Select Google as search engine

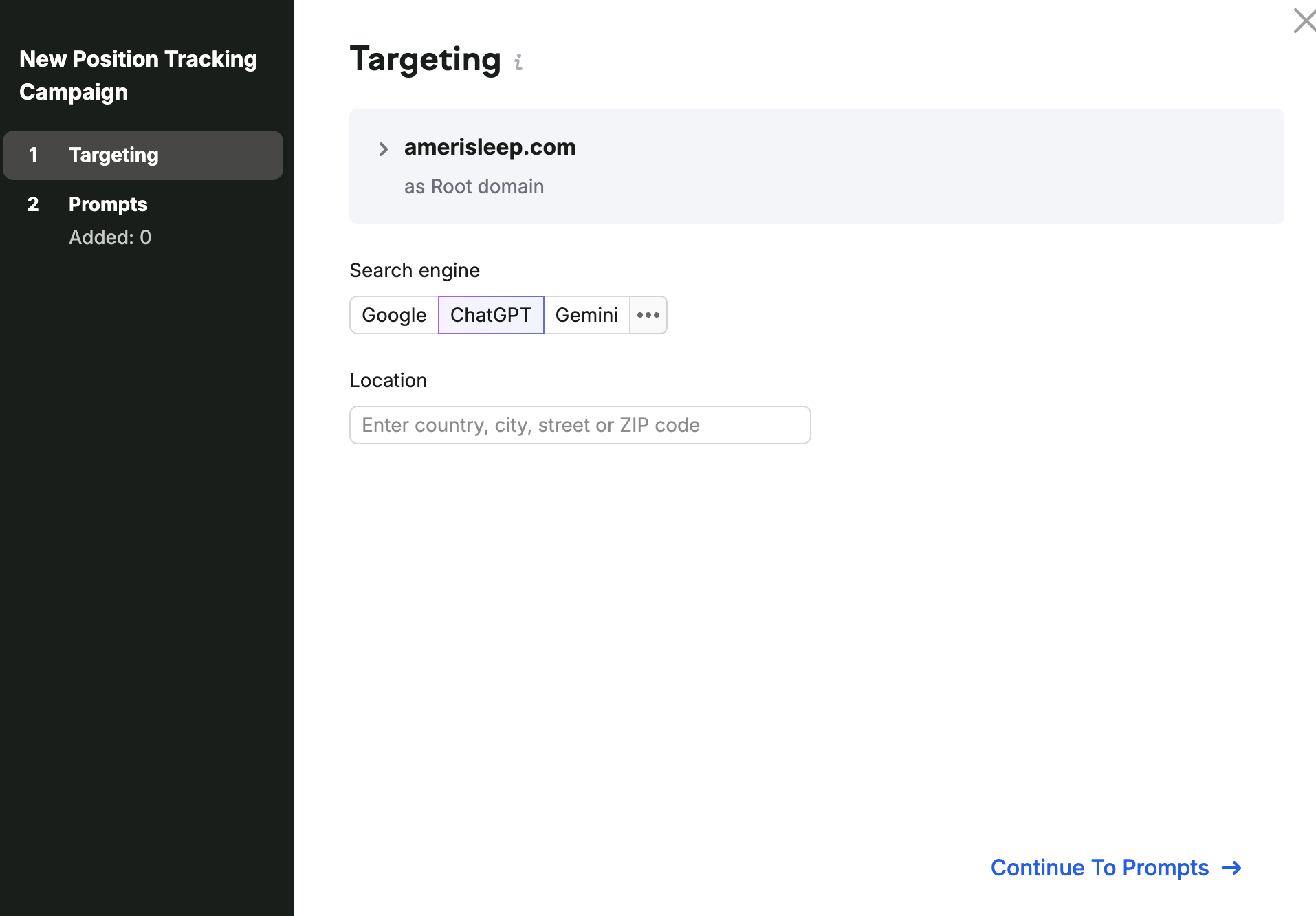click(x=394, y=315)
